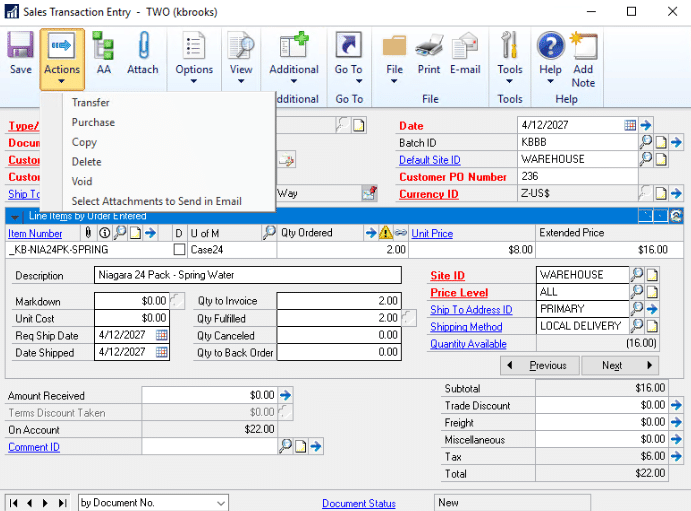Open the Quantity Available link
Image resolution: width=691 pixels, height=511 pixels.
pyautogui.click(x=468, y=344)
